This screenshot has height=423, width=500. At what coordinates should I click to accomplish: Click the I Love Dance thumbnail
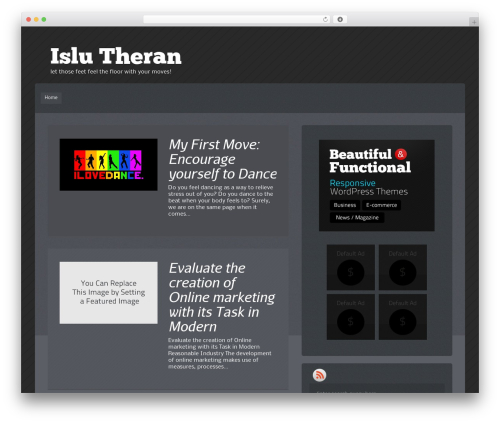coord(108,165)
